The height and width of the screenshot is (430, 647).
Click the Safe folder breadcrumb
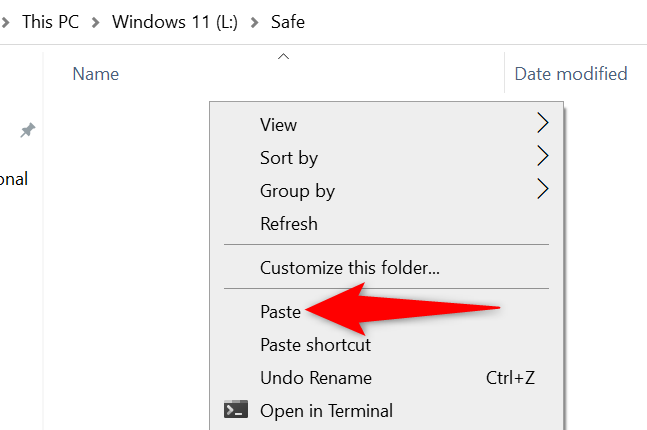(x=286, y=21)
